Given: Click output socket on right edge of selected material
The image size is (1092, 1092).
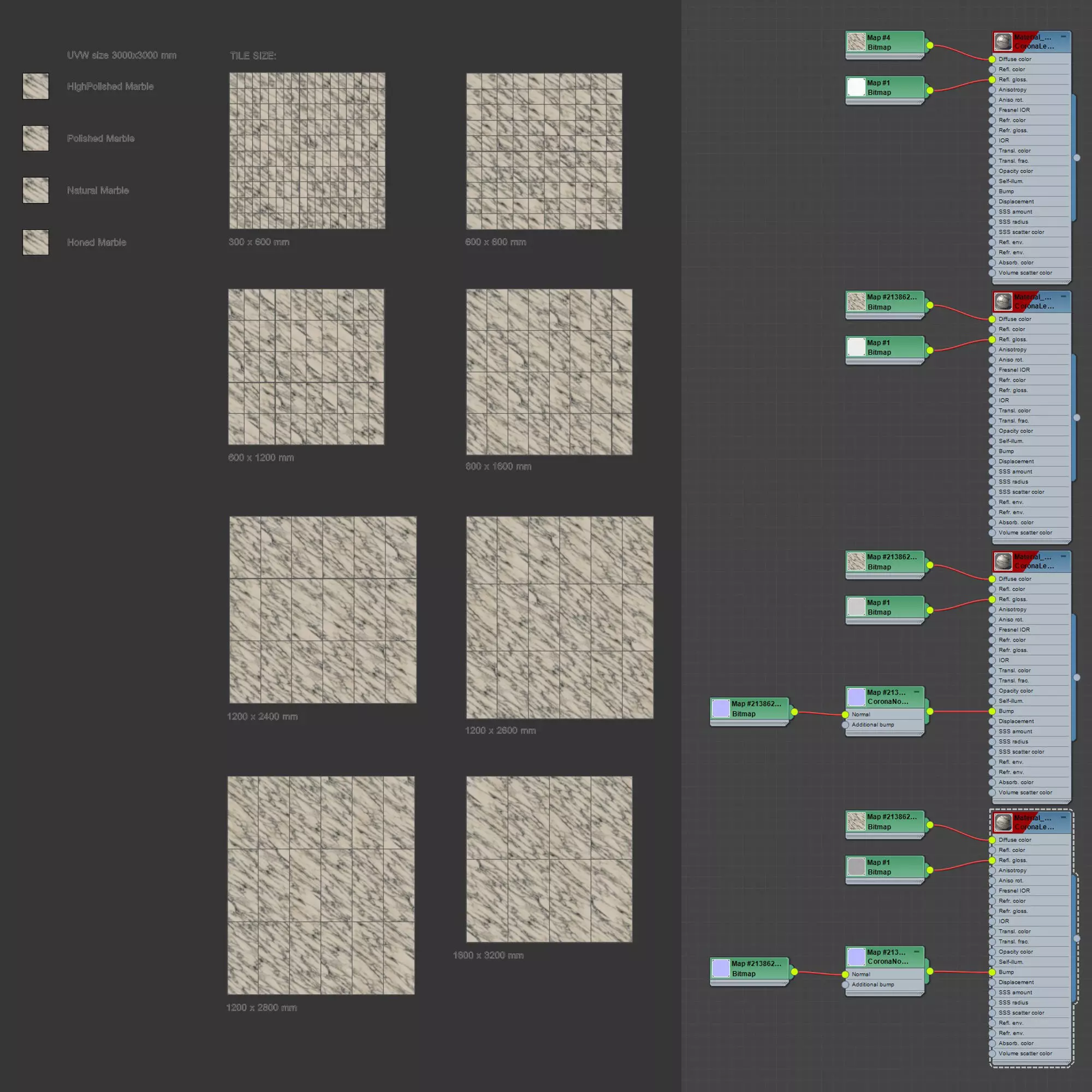Looking at the screenshot, I should pyautogui.click(x=1077, y=938).
